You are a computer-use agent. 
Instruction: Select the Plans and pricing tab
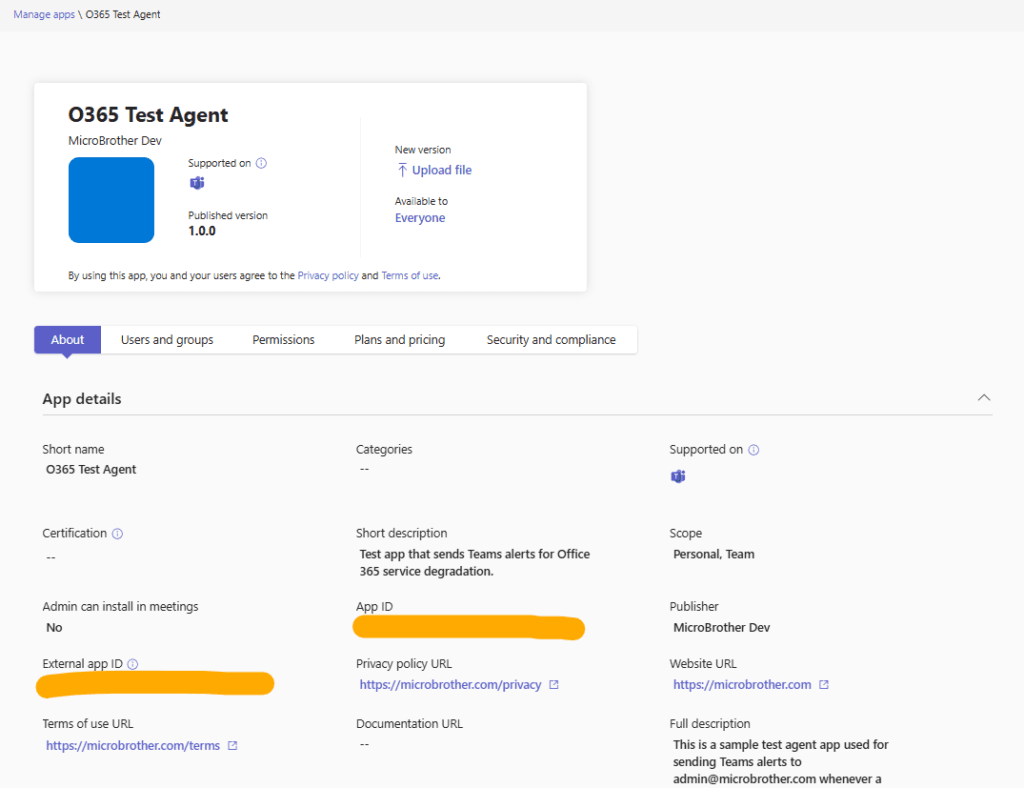point(399,340)
